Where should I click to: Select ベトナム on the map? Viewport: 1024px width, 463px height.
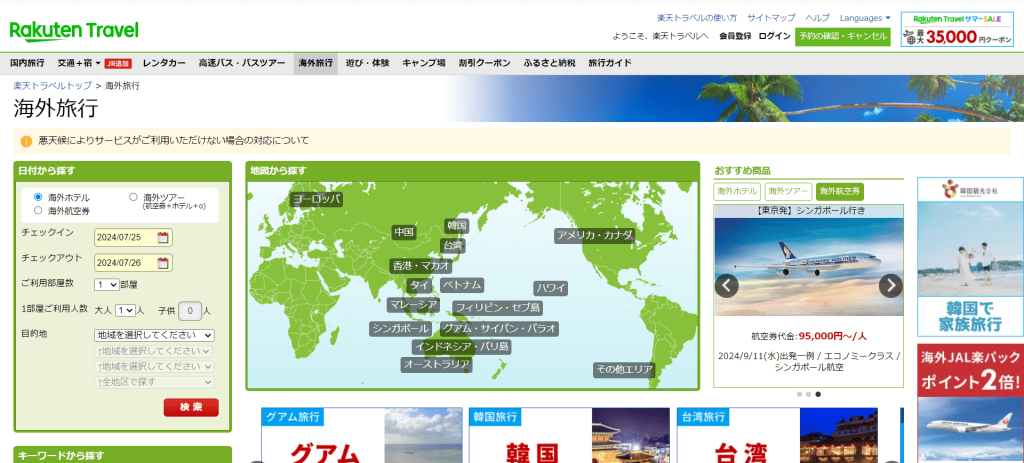click(x=462, y=285)
